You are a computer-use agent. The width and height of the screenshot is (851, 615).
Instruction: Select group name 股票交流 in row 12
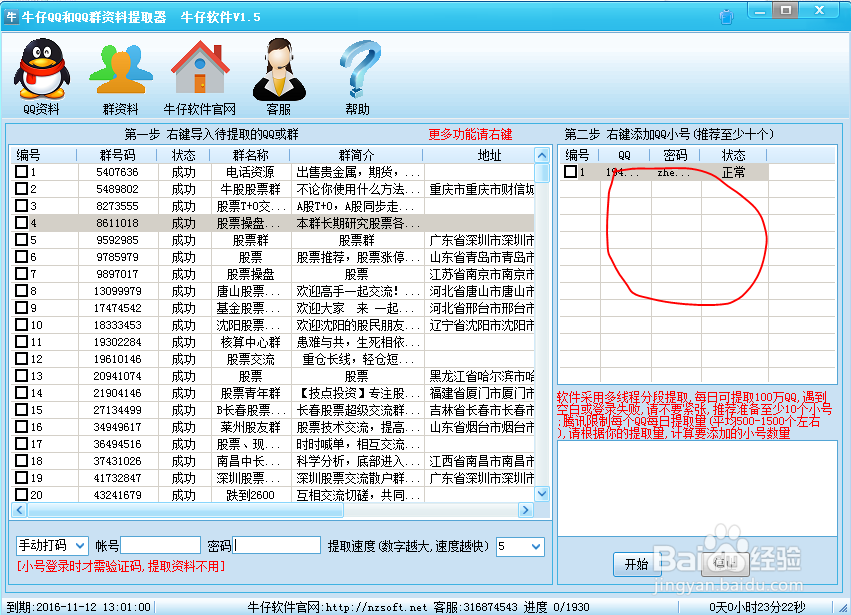tap(250, 359)
